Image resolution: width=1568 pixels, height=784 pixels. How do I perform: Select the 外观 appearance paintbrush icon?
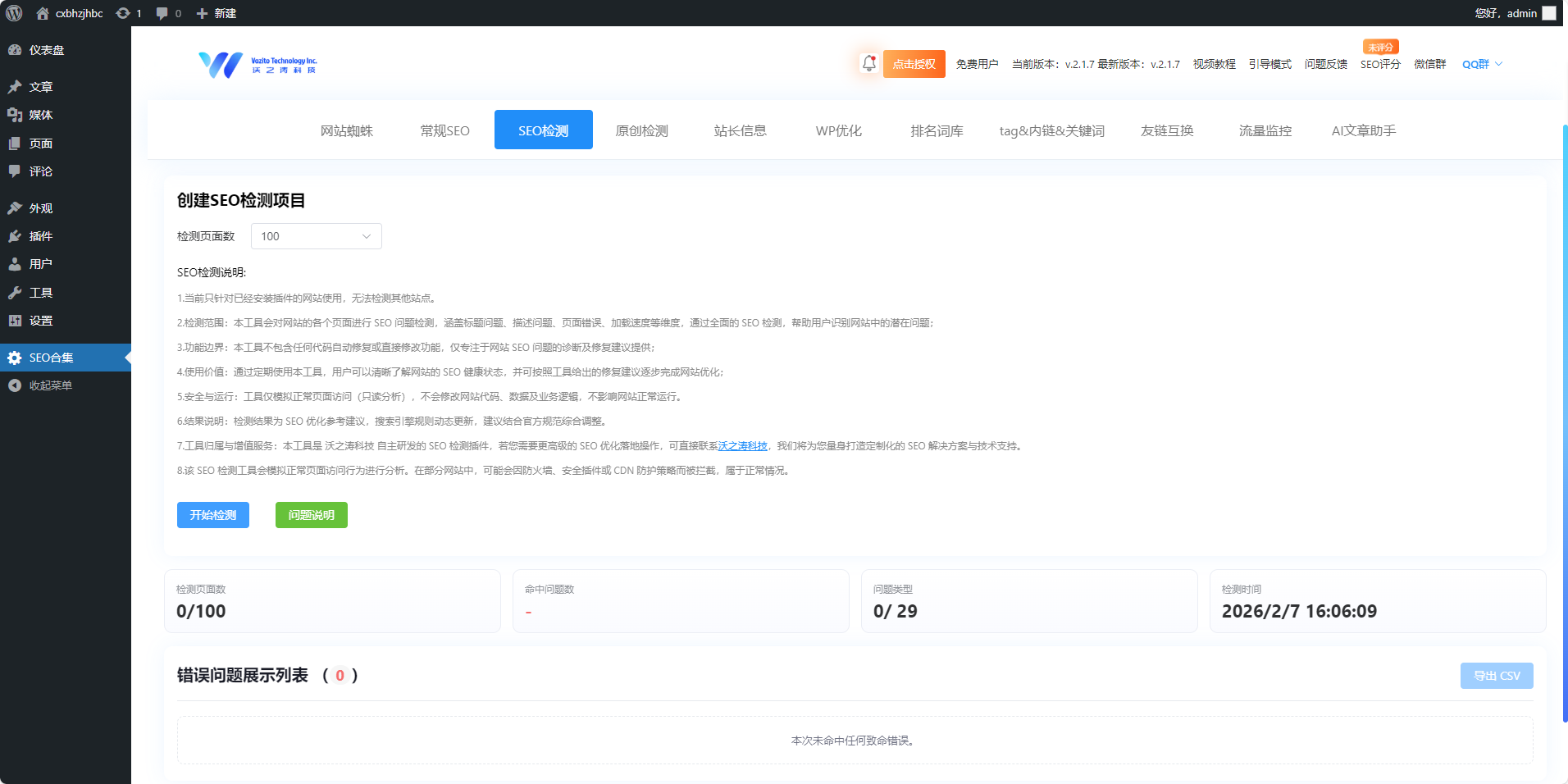point(14,207)
